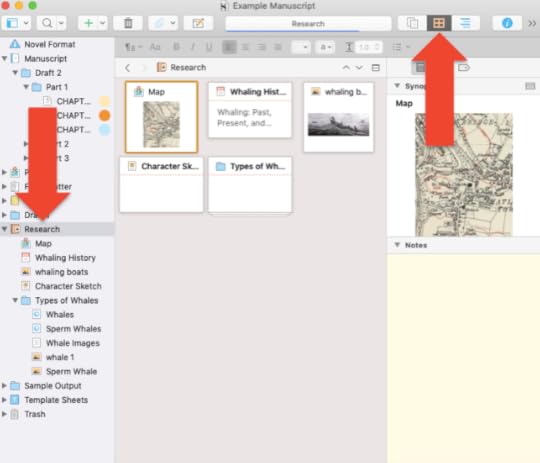Show more toolbar items chevron
This screenshot has width=540, height=463.
click(x=532, y=23)
